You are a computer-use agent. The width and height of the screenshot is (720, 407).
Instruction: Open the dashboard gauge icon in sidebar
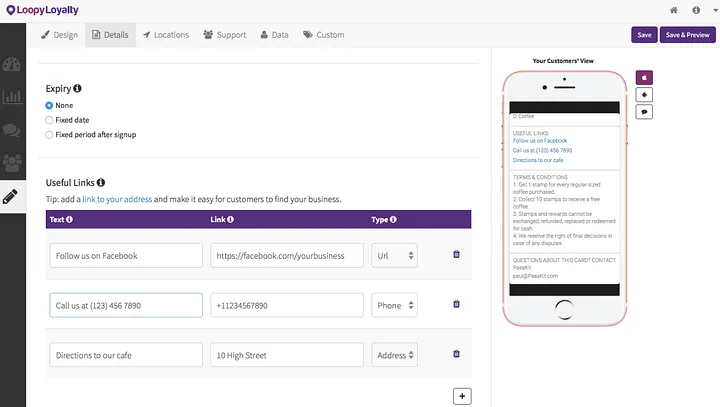point(11,65)
